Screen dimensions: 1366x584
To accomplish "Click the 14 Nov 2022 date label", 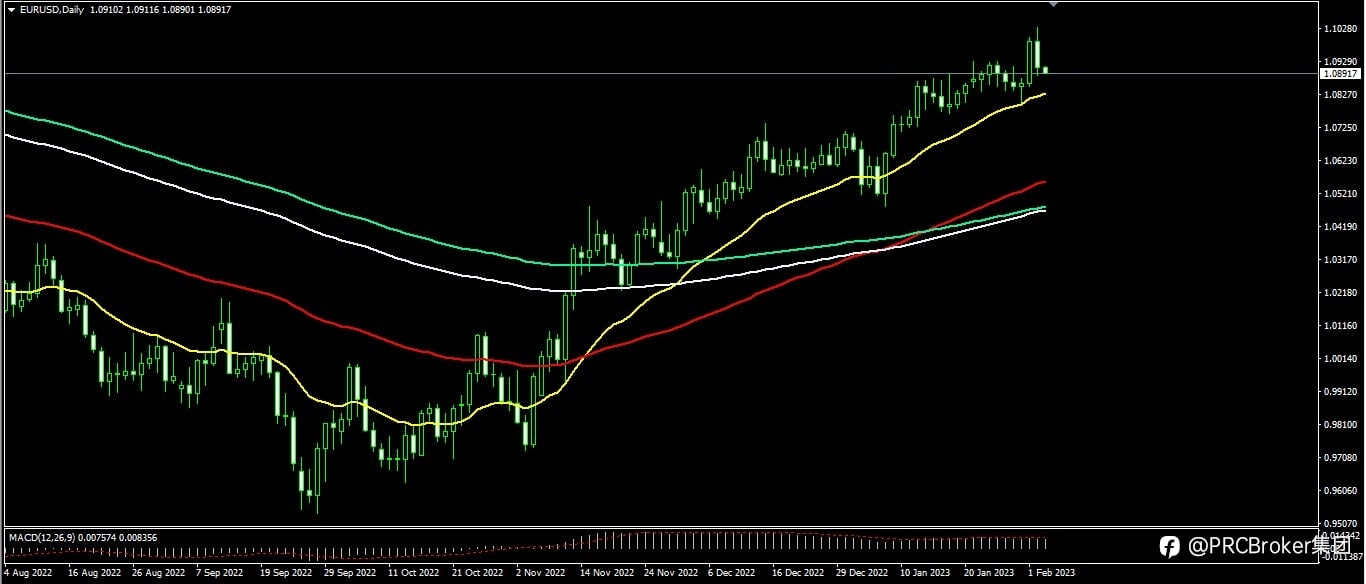I will click(606, 573).
